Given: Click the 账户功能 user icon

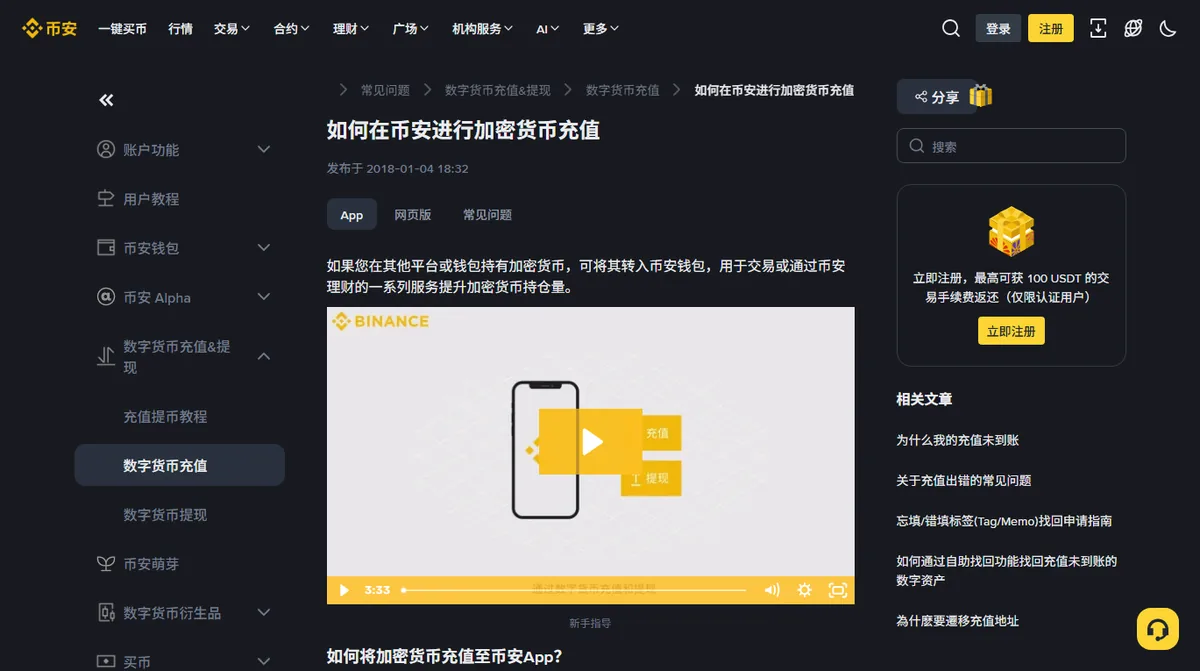Looking at the screenshot, I should [106, 149].
